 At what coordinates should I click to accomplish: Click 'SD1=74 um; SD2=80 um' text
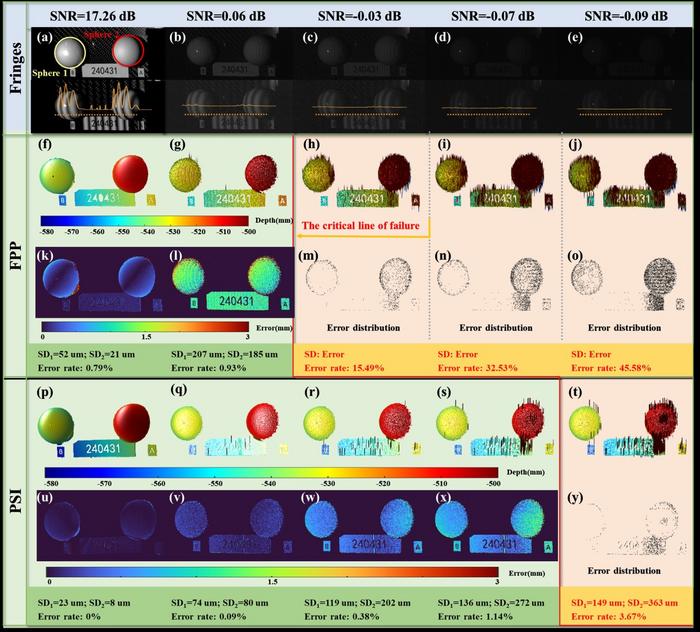[219, 603]
